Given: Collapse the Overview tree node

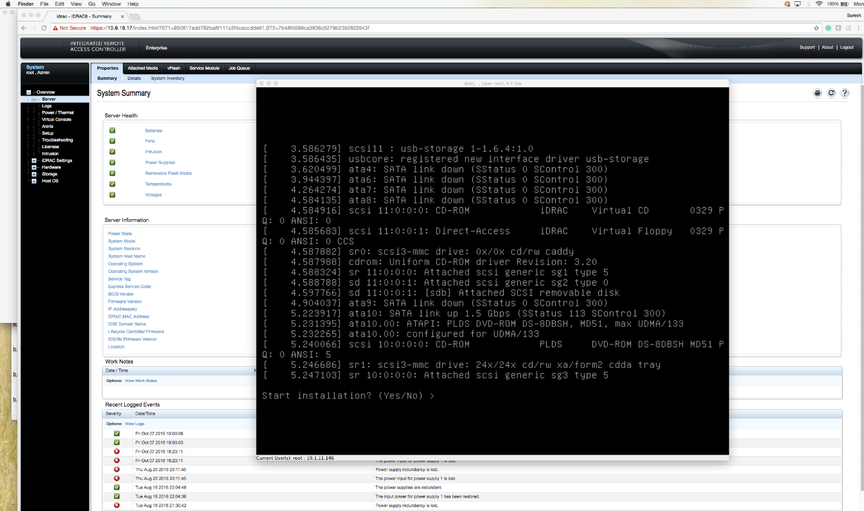Looking at the screenshot, I should [x=29, y=92].
